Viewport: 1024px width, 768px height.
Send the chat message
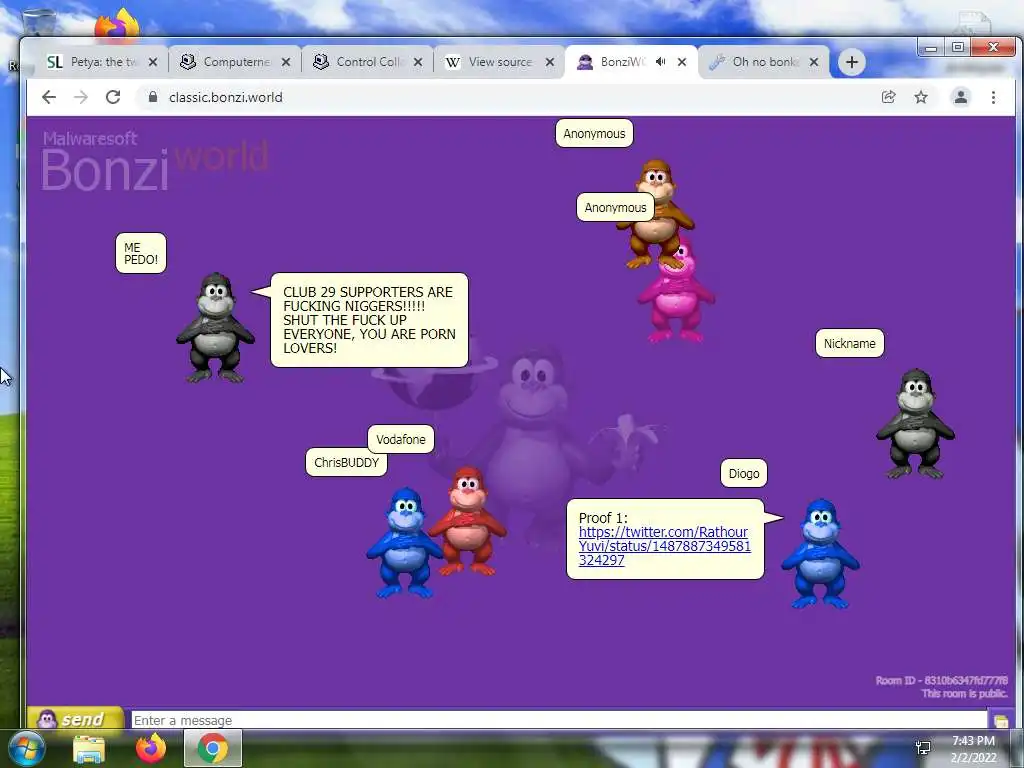[x=76, y=719]
